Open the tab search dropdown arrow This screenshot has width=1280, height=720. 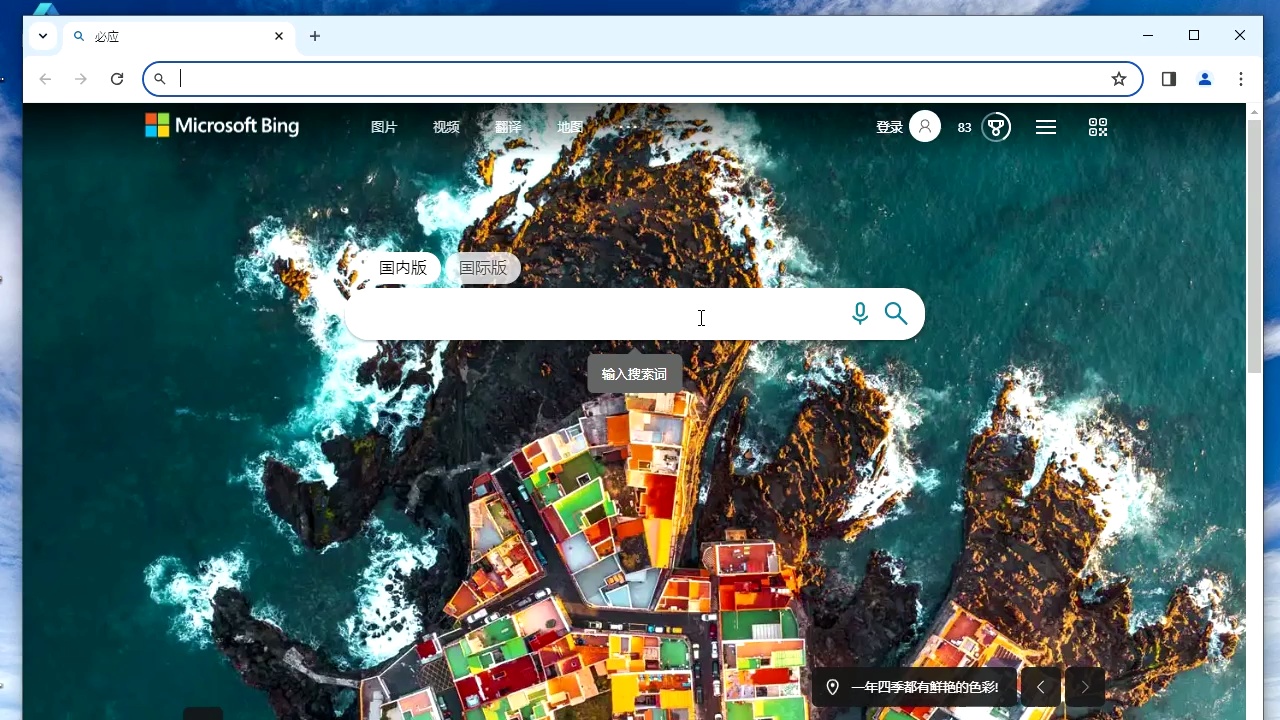pos(42,35)
